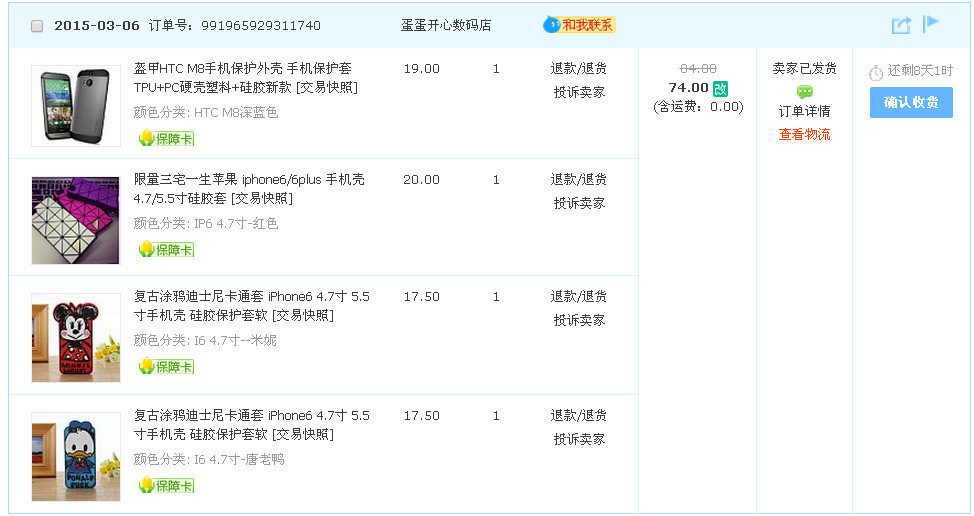This screenshot has width=974, height=516.
Task: Open the Donald Duck case thumbnail
Action: (x=76, y=456)
